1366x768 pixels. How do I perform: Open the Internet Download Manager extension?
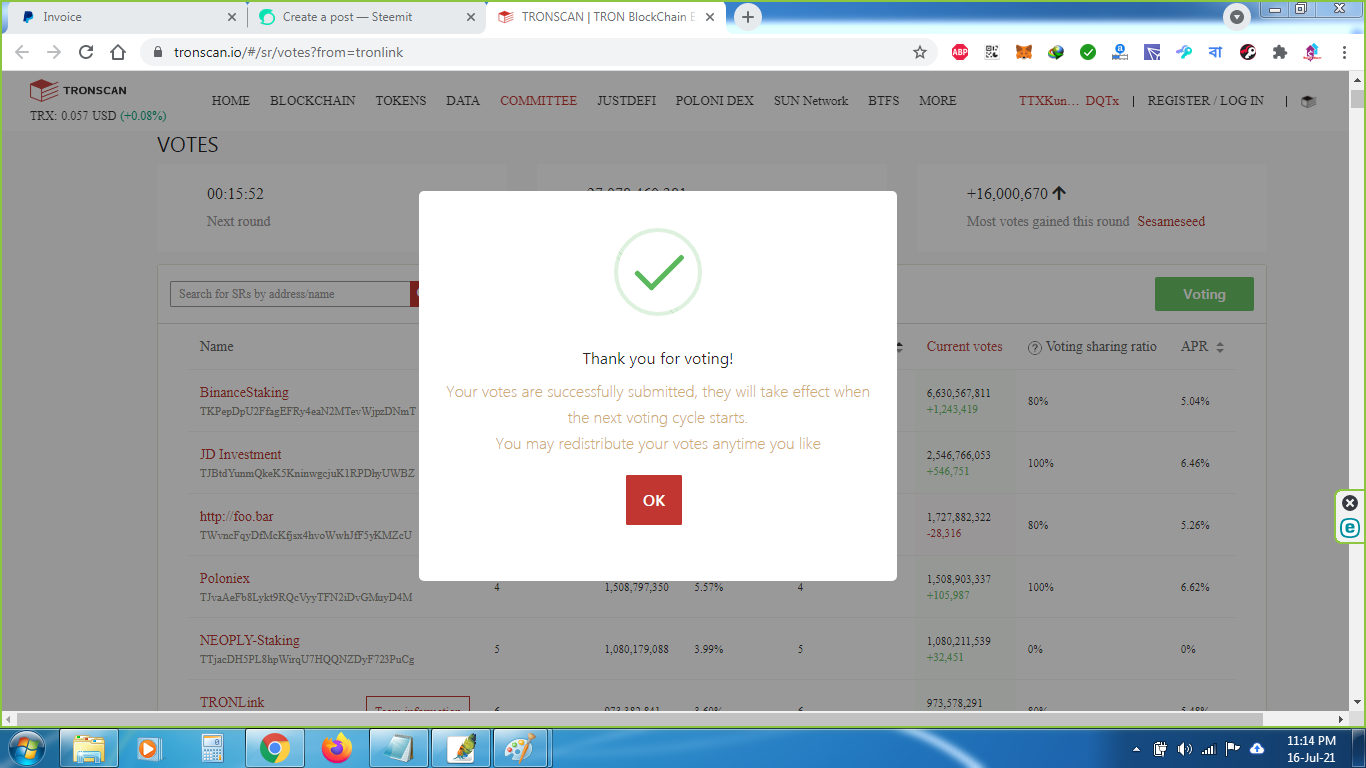1056,52
